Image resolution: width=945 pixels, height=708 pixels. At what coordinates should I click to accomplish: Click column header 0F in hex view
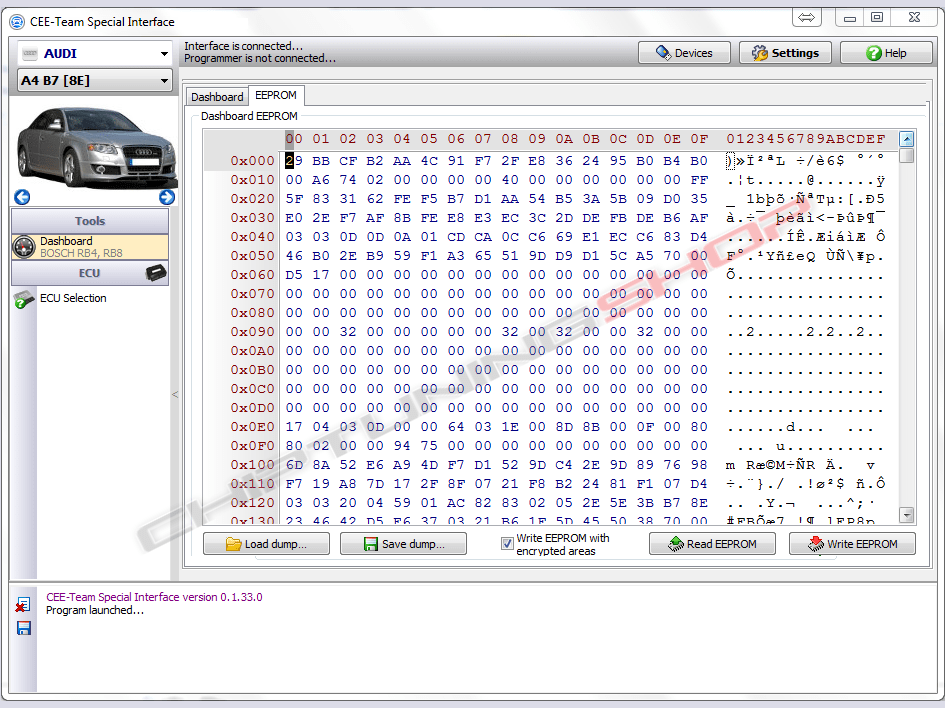point(699,139)
